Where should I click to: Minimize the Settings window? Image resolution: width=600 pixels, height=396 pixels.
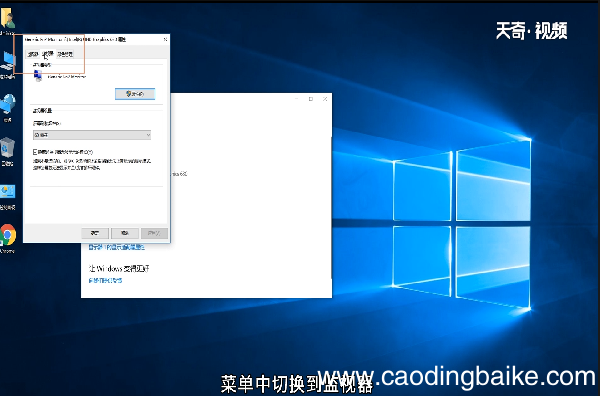tap(297, 99)
